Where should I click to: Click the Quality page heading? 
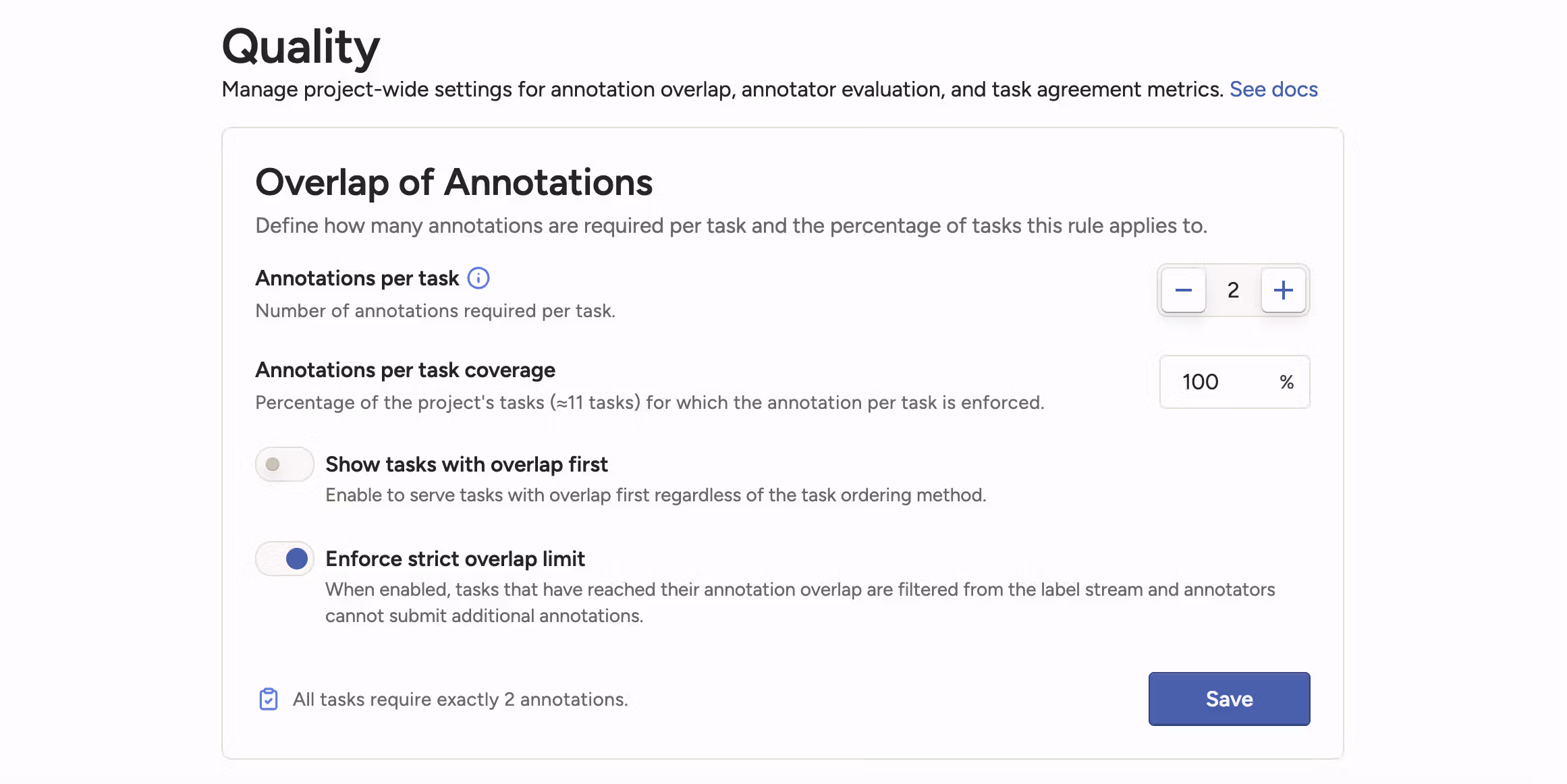(301, 47)
